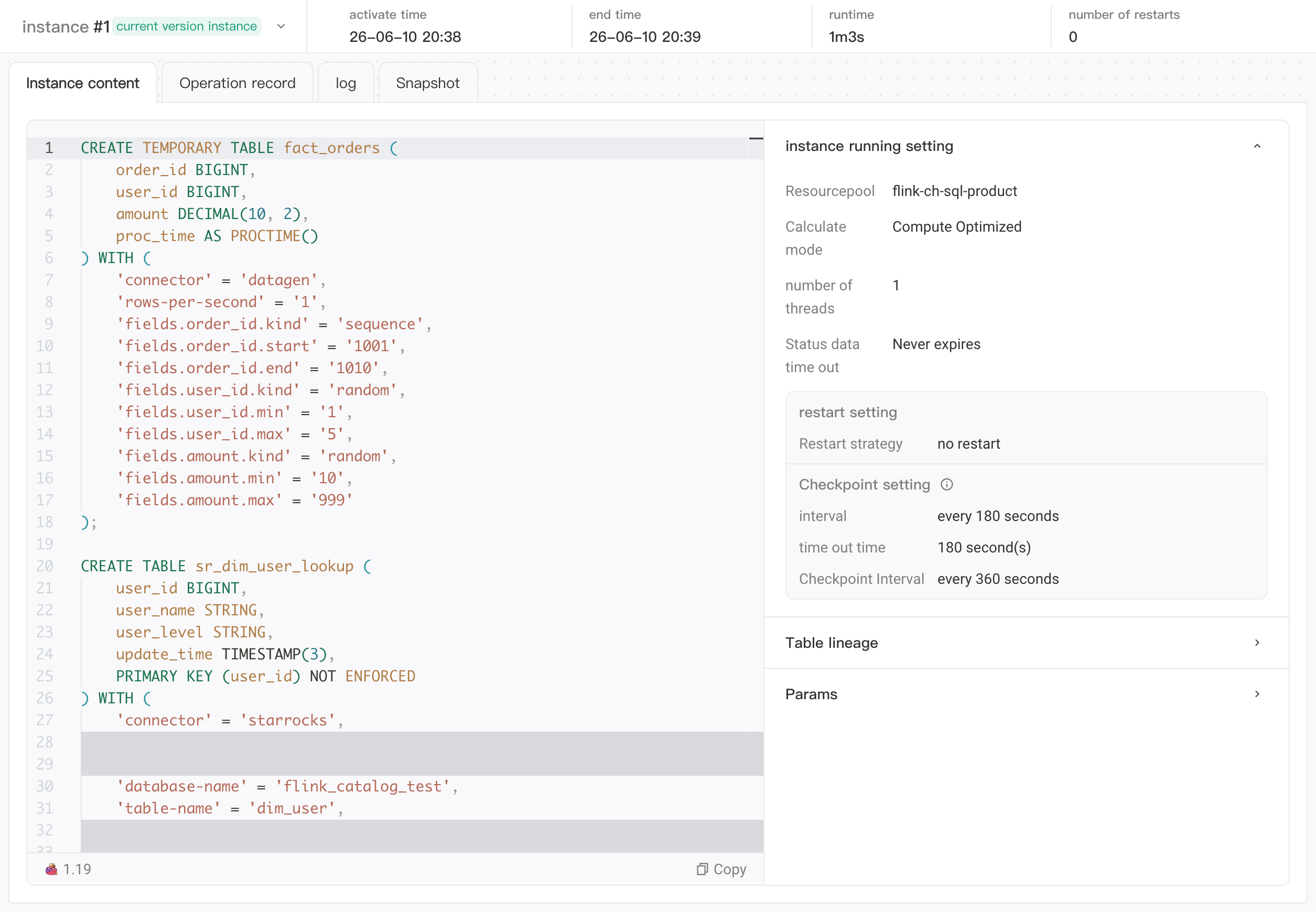Screen dimensions: 1316x912
Task: Click the runtime value 1m3s
Action: (x=846, y=37)
